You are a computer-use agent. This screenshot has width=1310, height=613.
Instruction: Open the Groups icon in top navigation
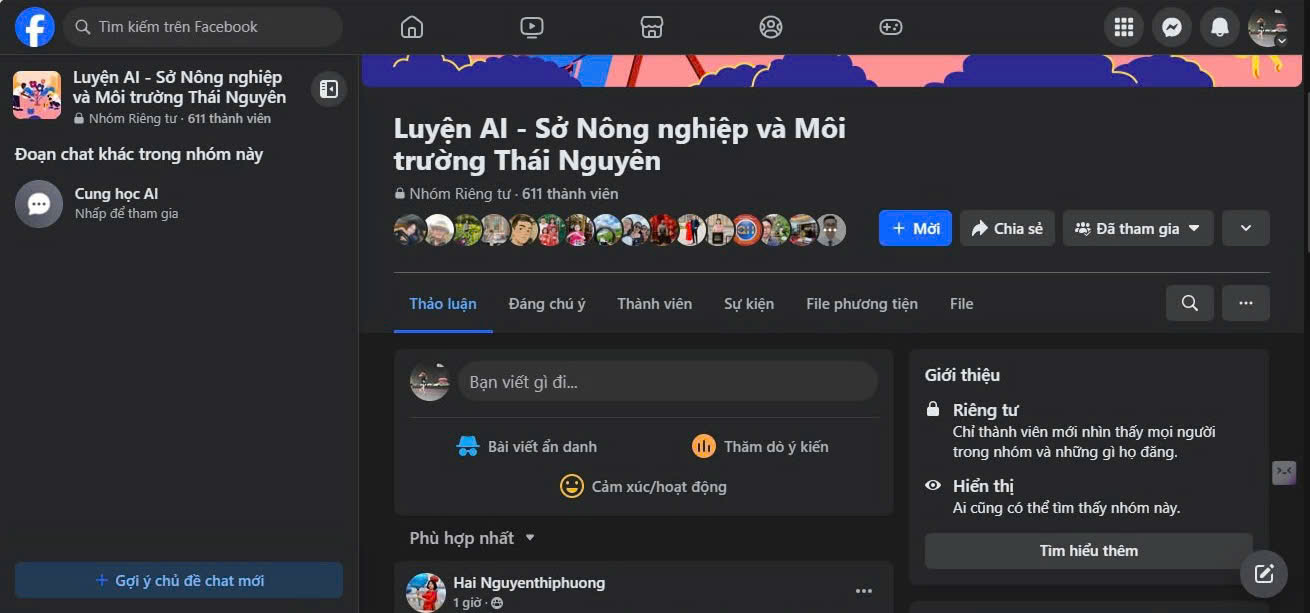(771, 27)
